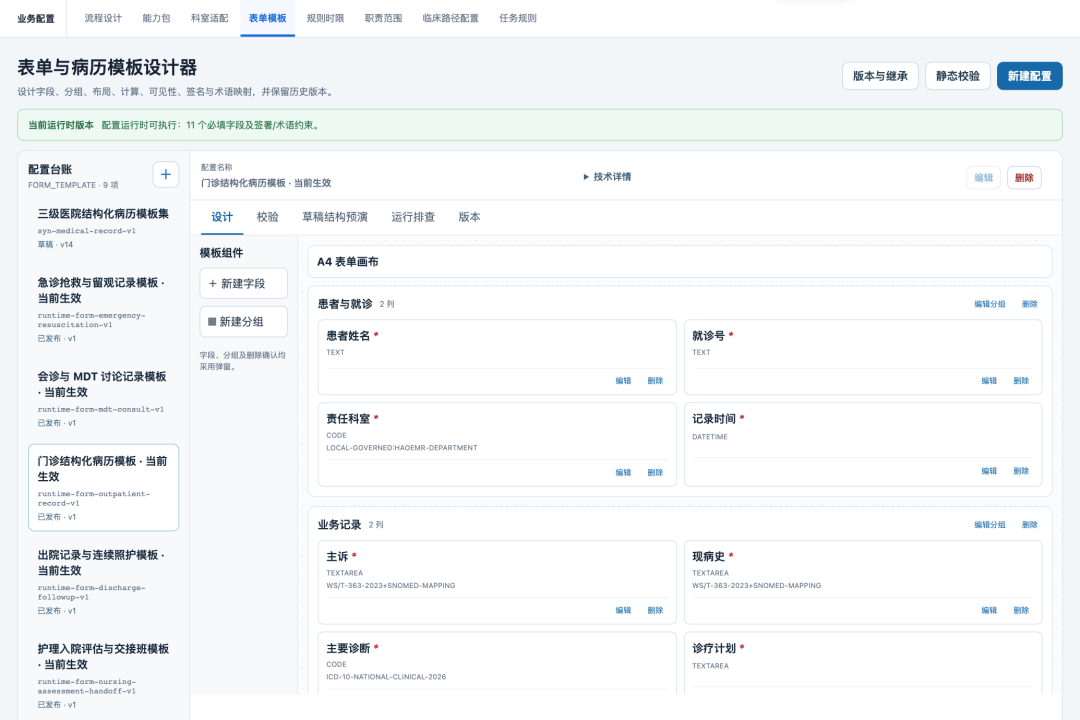
Task: Click the A4 表单画布 header
Action: 679,262
